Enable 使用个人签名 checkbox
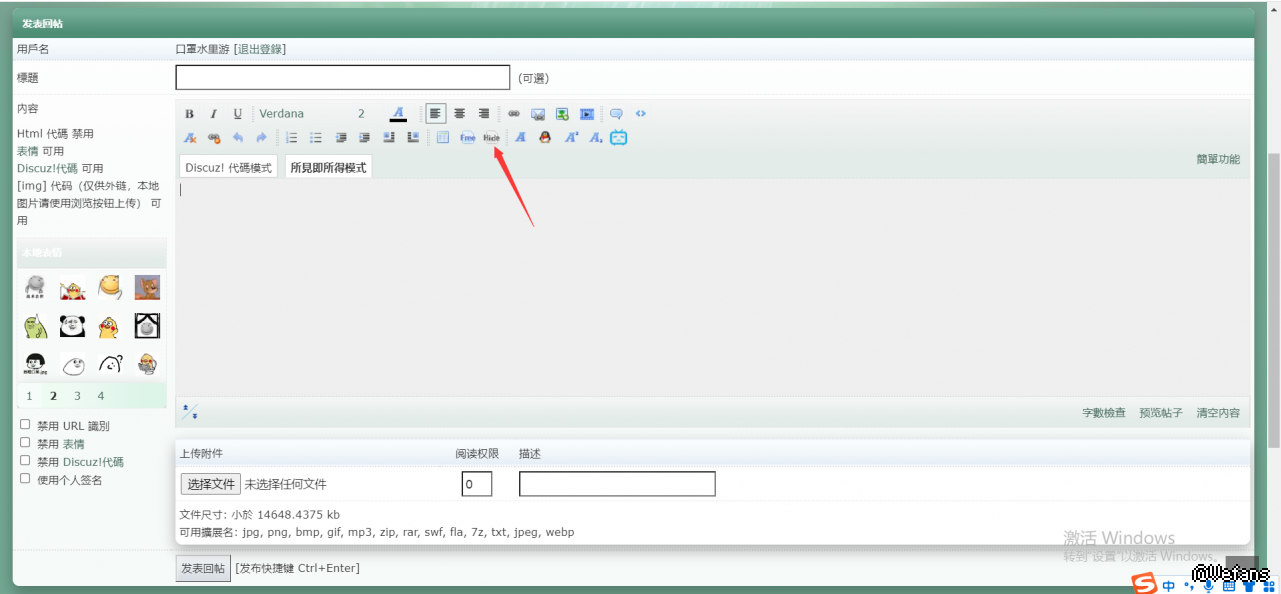 tap(25, 478)
